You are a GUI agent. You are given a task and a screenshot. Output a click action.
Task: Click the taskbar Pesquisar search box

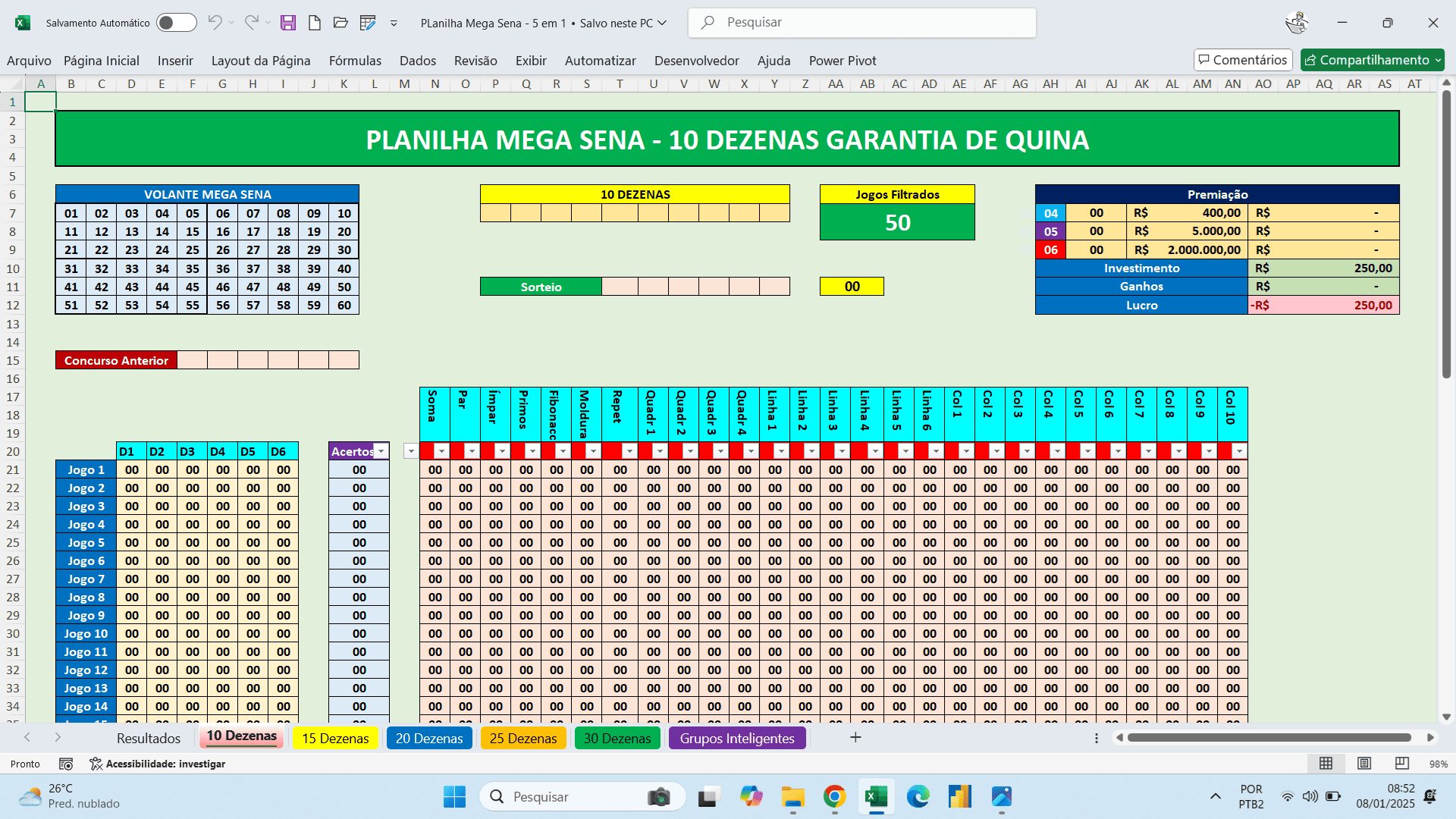point(582,797)
